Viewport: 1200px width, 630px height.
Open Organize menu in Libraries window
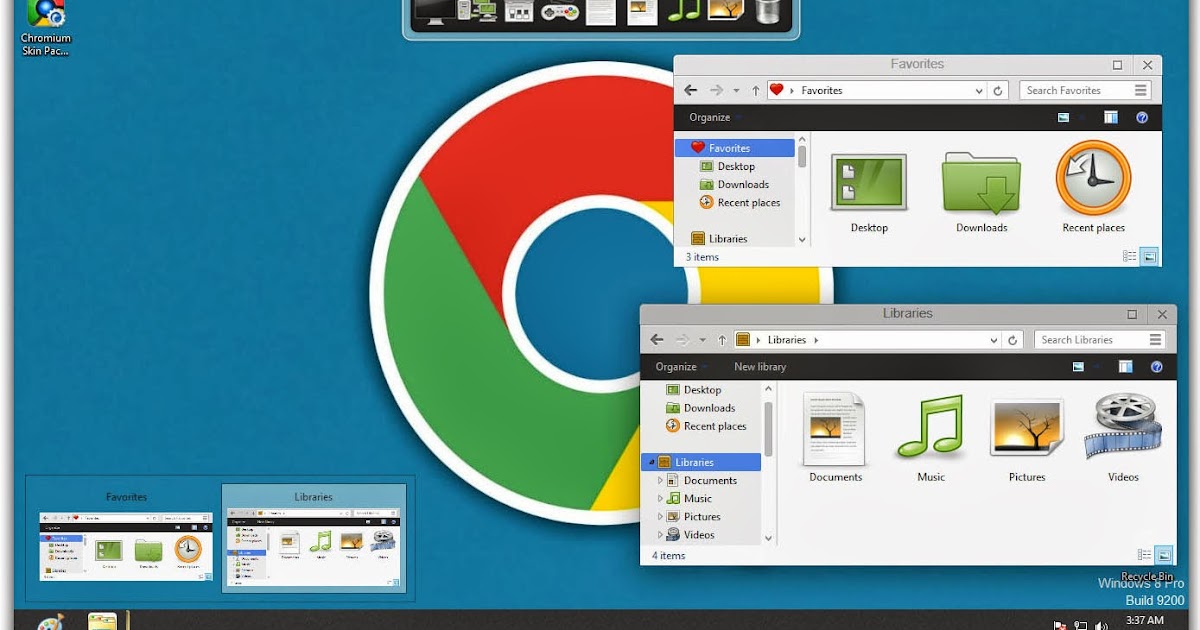(679, 367)
